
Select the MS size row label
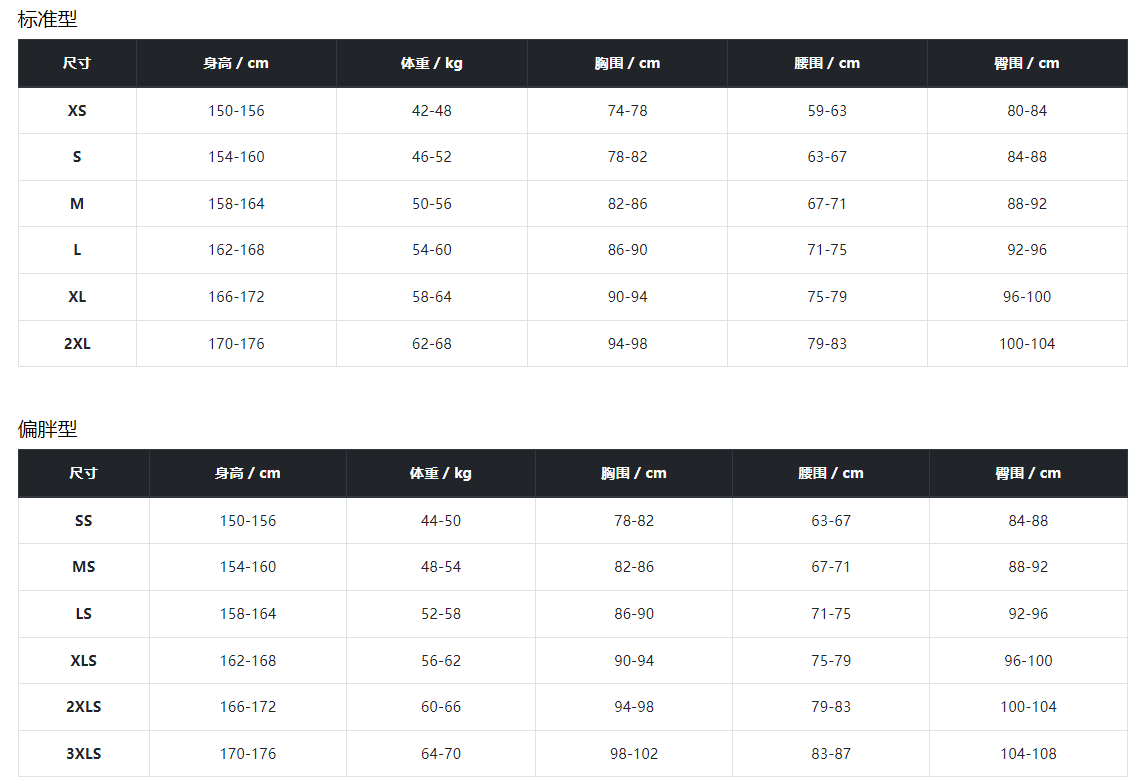pyautogui.click(x=84, y=567)
